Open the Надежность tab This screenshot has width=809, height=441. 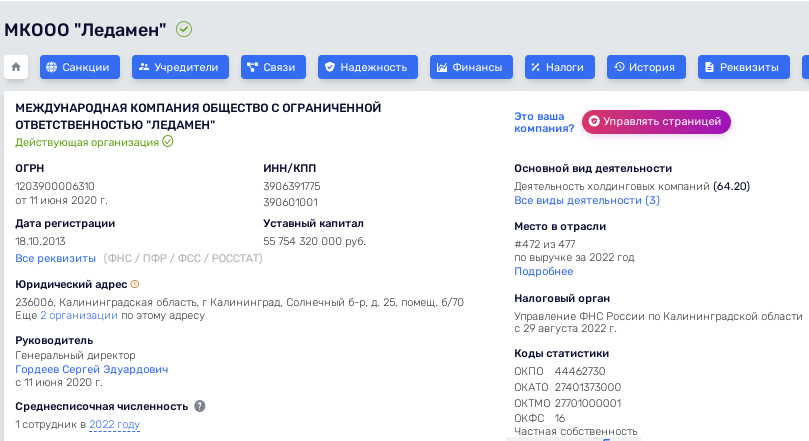coord(364,67)
